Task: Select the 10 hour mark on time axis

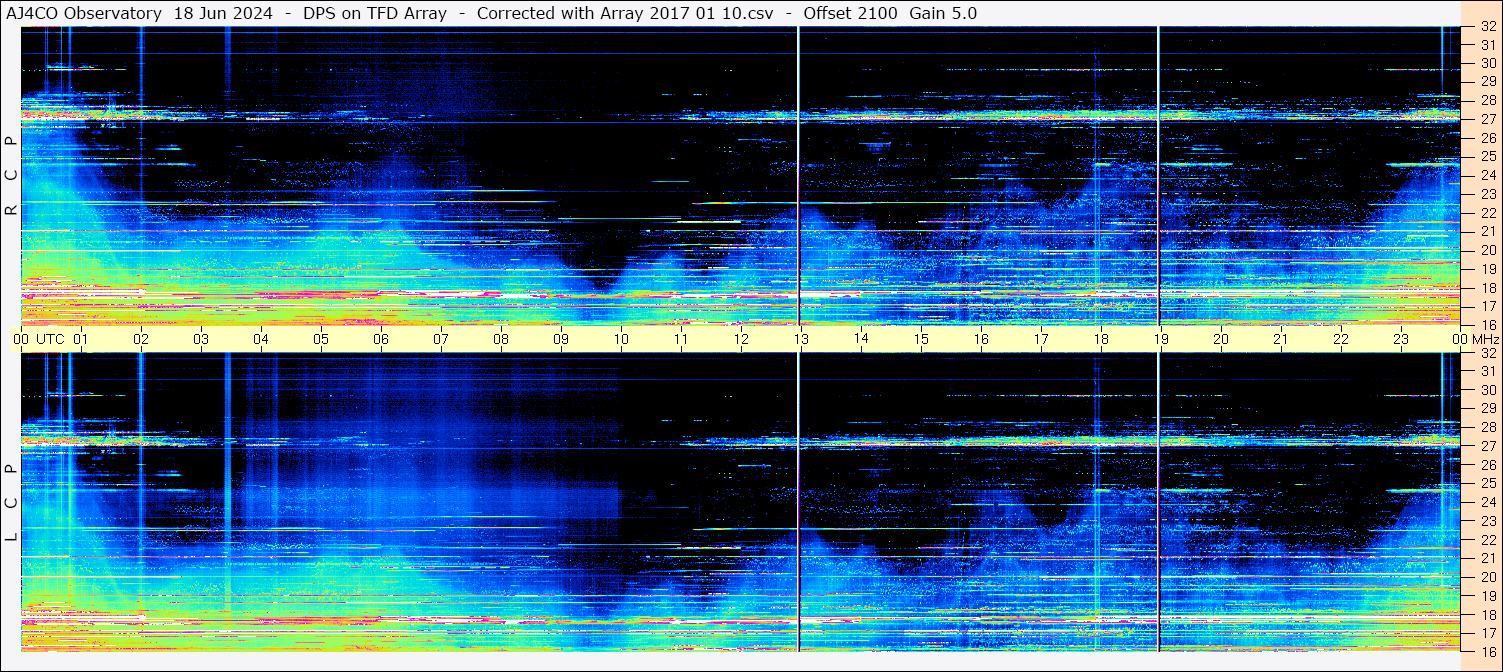Action: pos(621,339)
